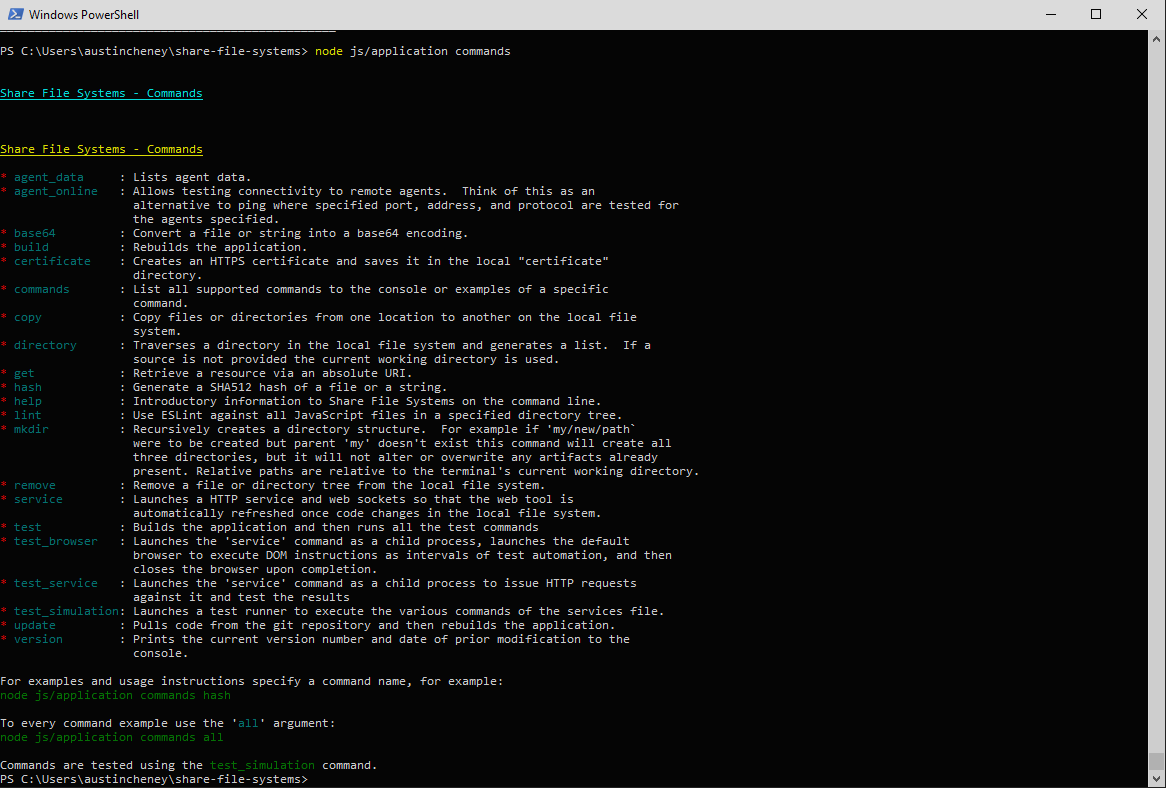Click the 'version' command name
Viewport: 1166px width, 788px height.
click(38, 639)
